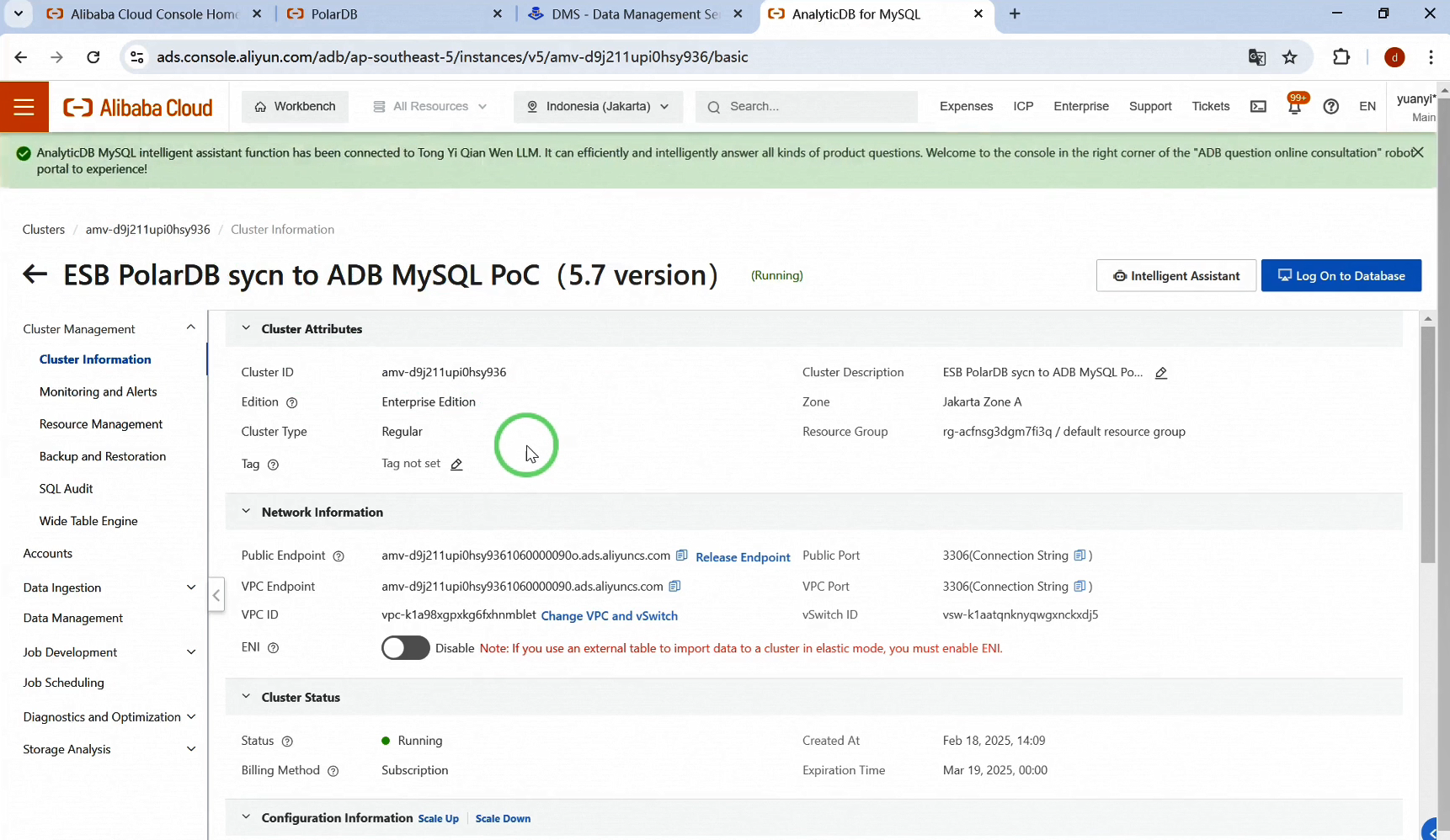Open Accounts in sidebar
Screen dimensions: 1450x840
click(48, 554)
